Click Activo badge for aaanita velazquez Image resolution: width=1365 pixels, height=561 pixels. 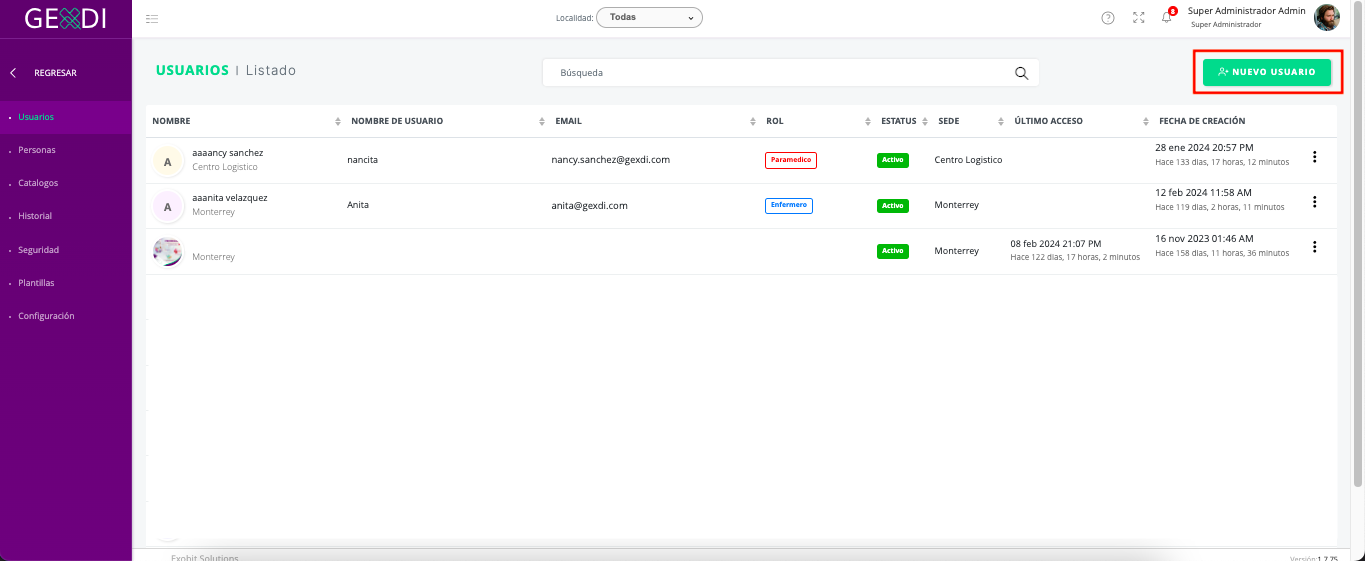coord(893,206)
